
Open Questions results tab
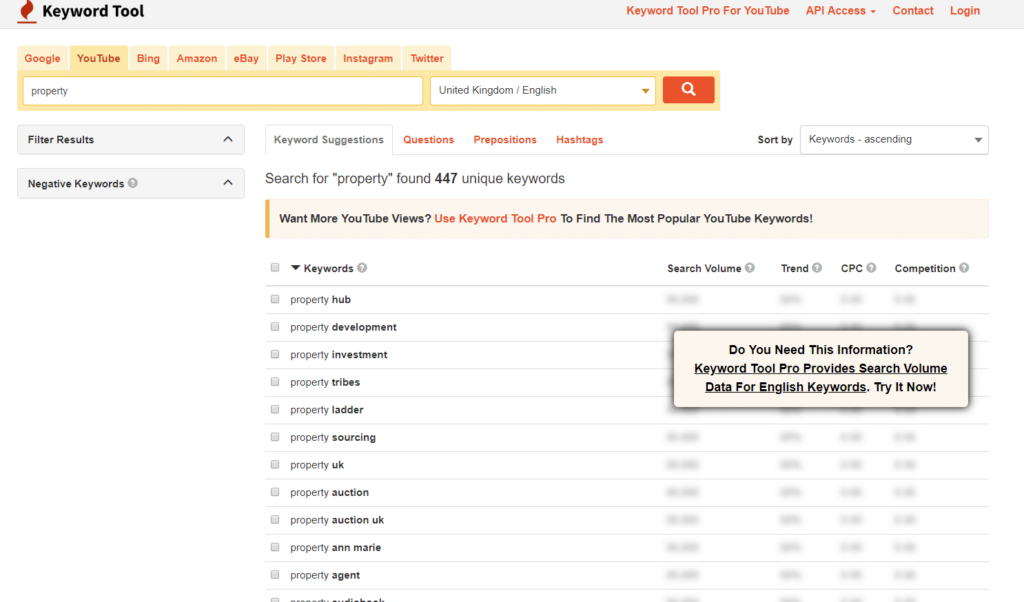[428, 140]
